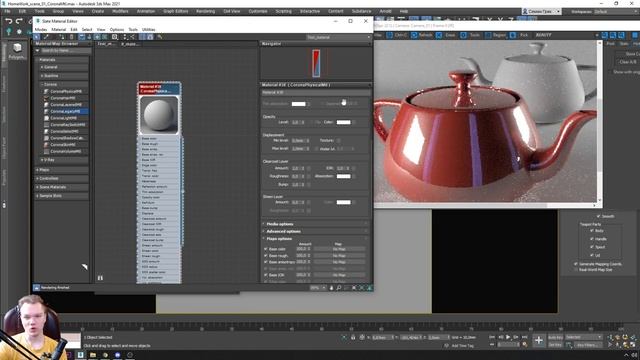The width and height of the screenshot is (640, 360).
Task: Click Assign Material to Selection icon
Action: click(62, 37)
